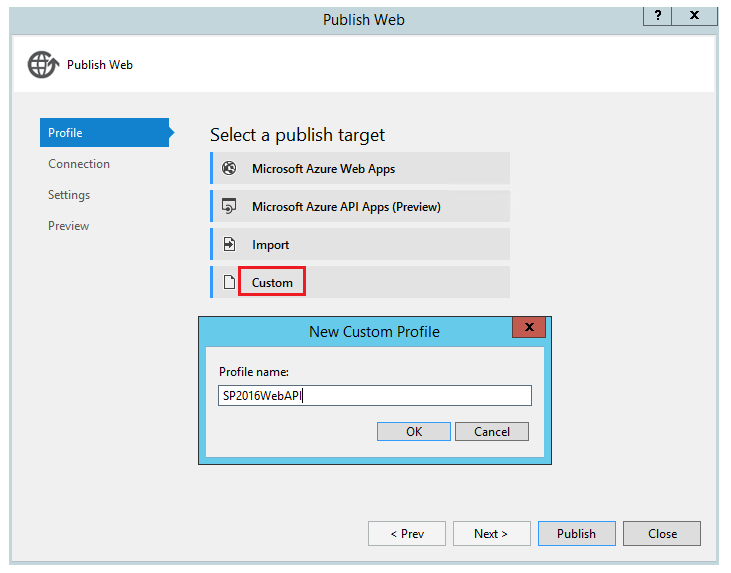
Task: Choose Microsoft Azure Web Apps target
Action: [360, 168]
